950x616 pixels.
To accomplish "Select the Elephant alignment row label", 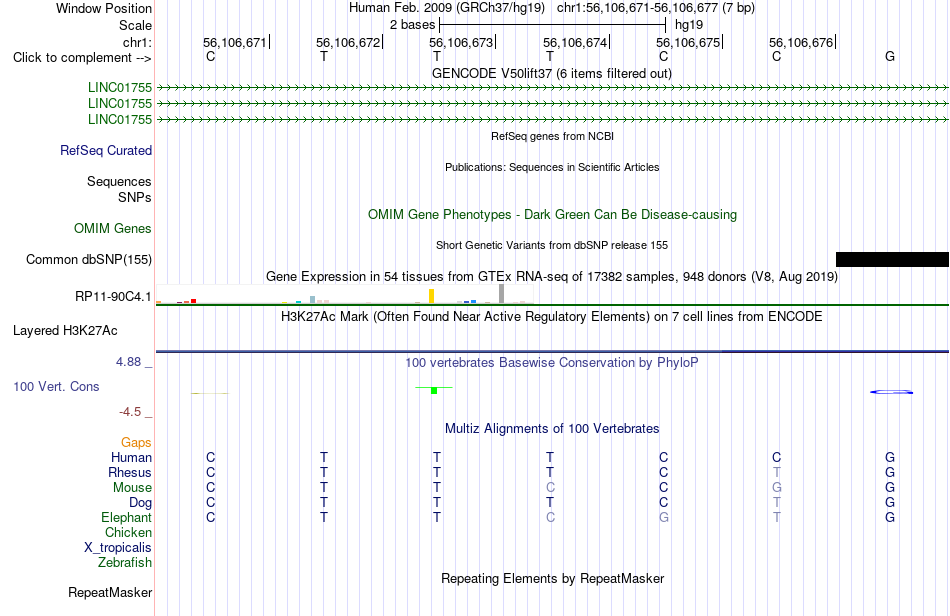I will coord(126,517).
